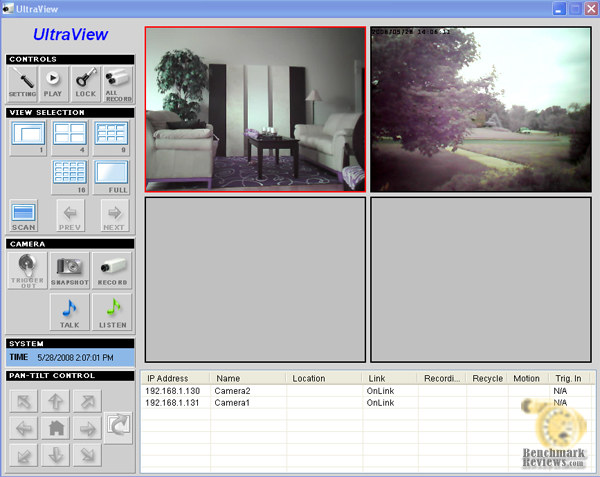
Task: Switch to Full screen view
Action: [x=110, y=176]
